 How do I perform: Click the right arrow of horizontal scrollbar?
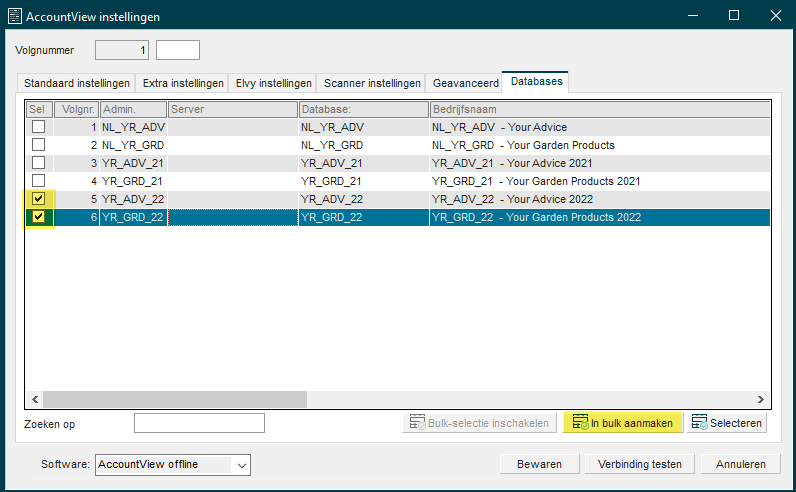[760, 399]
